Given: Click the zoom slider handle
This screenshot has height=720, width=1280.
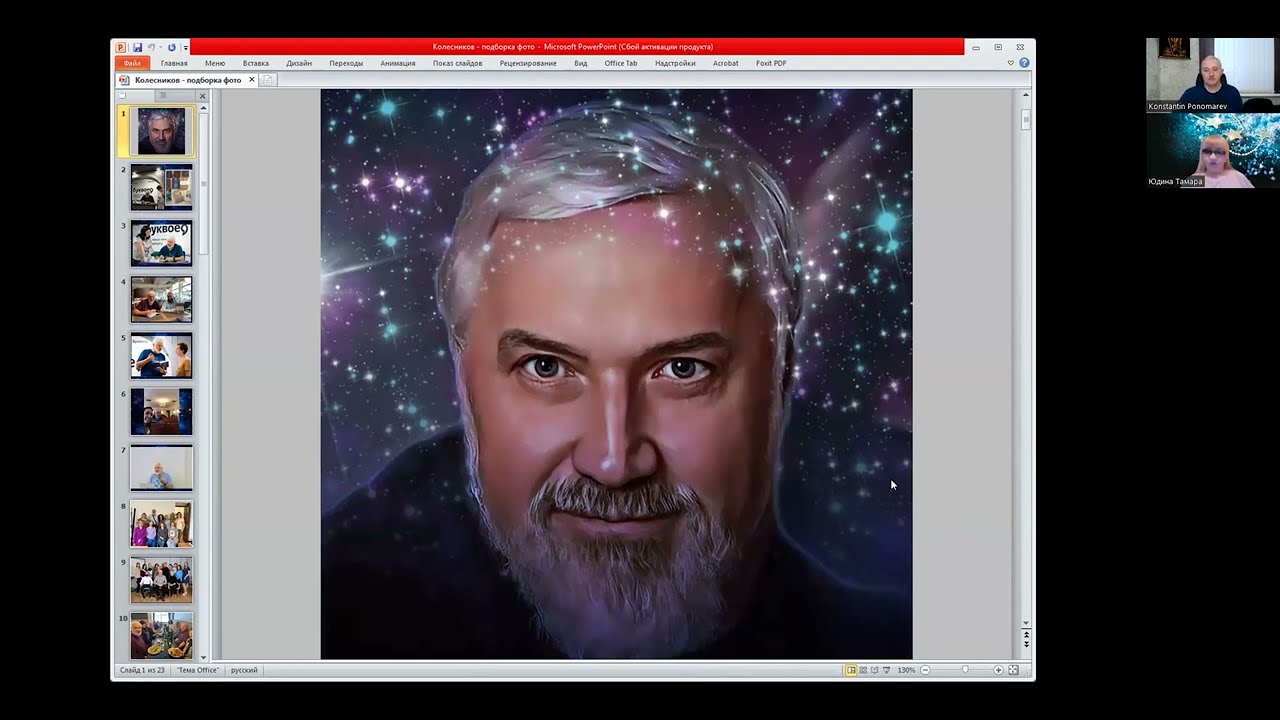Looking at the screenshot, I should point(965,670).
